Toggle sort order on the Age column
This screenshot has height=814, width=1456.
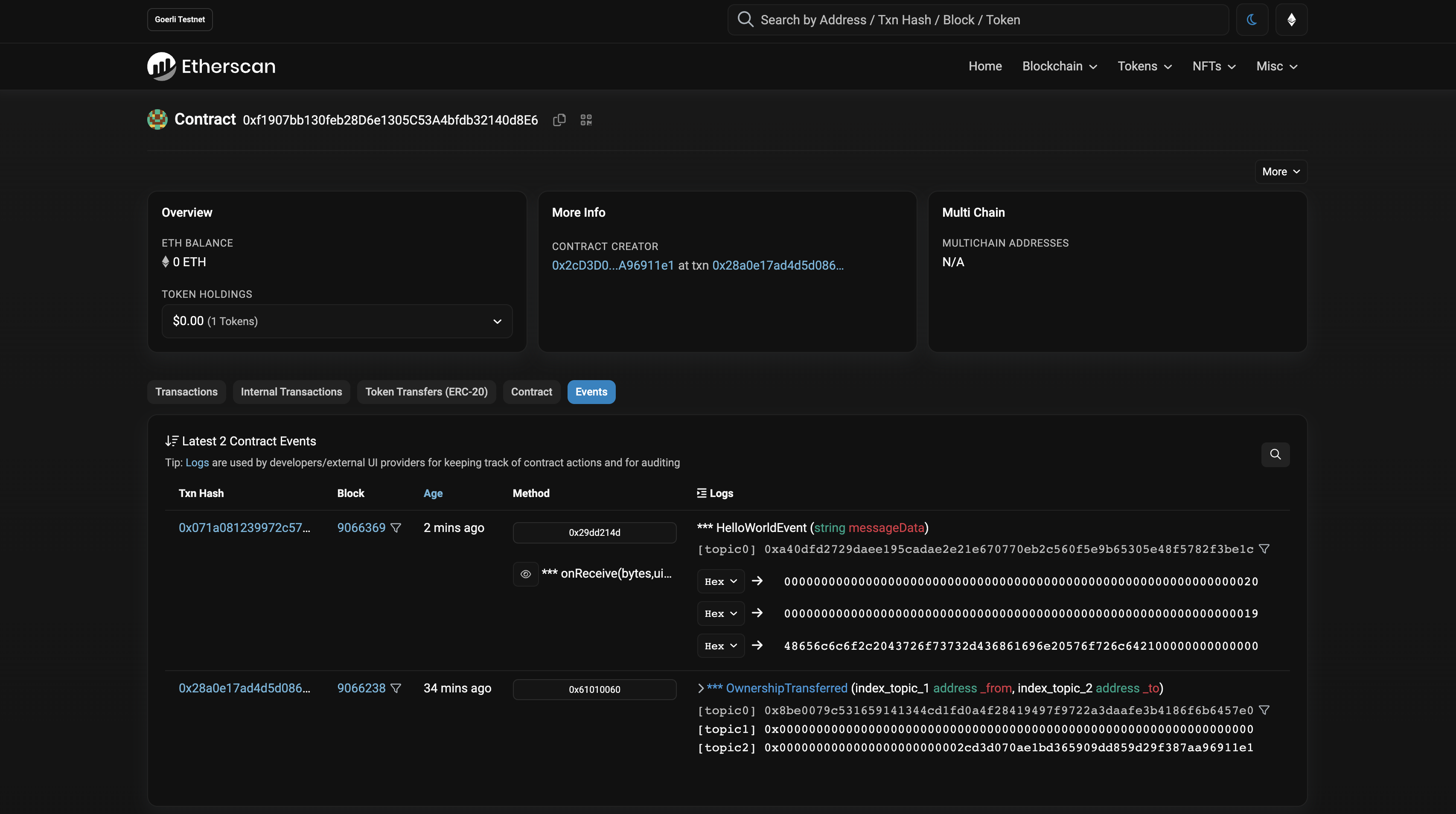pos(432,493)
